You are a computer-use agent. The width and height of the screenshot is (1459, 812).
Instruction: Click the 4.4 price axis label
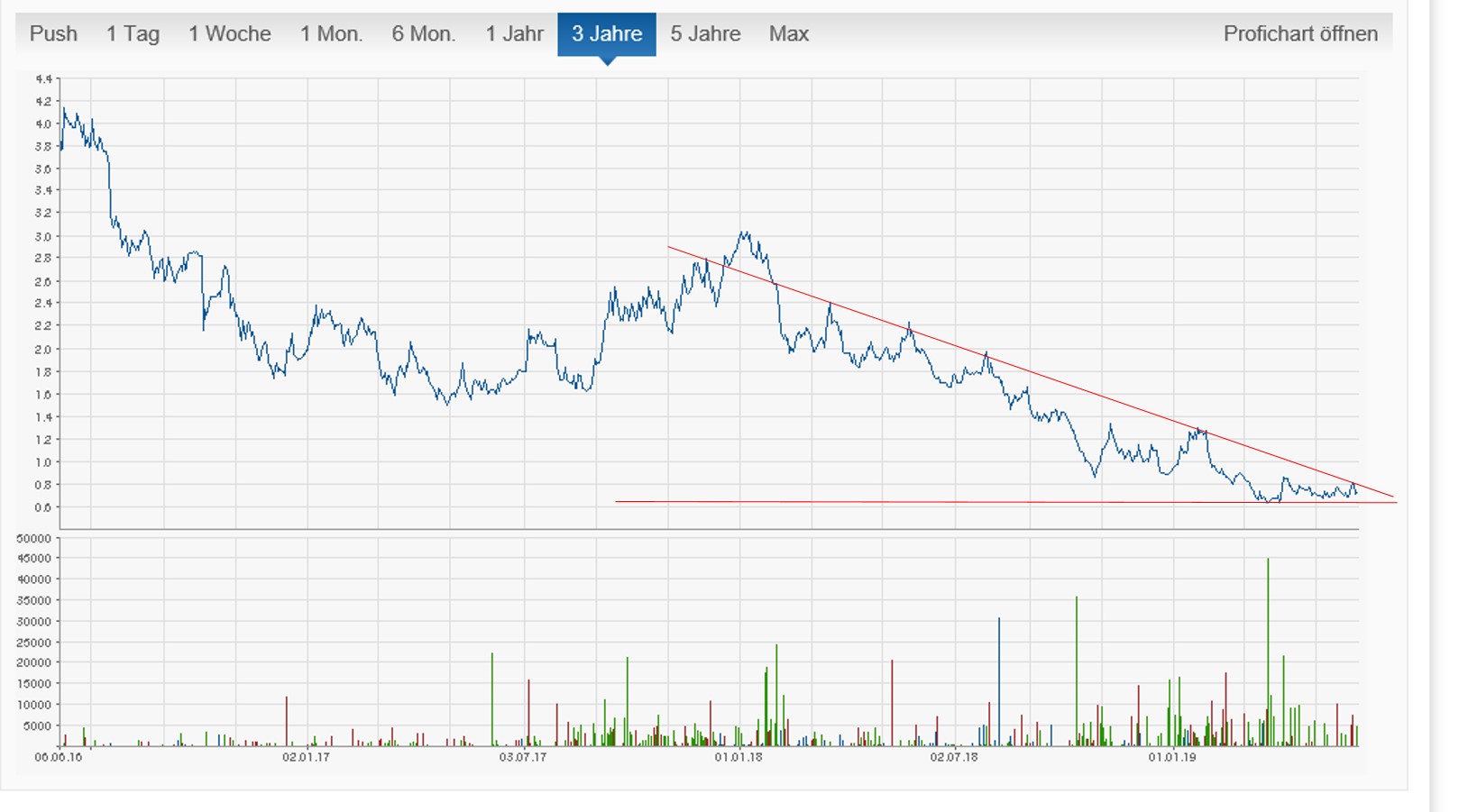pyautogui.click(x=45, y=78)
